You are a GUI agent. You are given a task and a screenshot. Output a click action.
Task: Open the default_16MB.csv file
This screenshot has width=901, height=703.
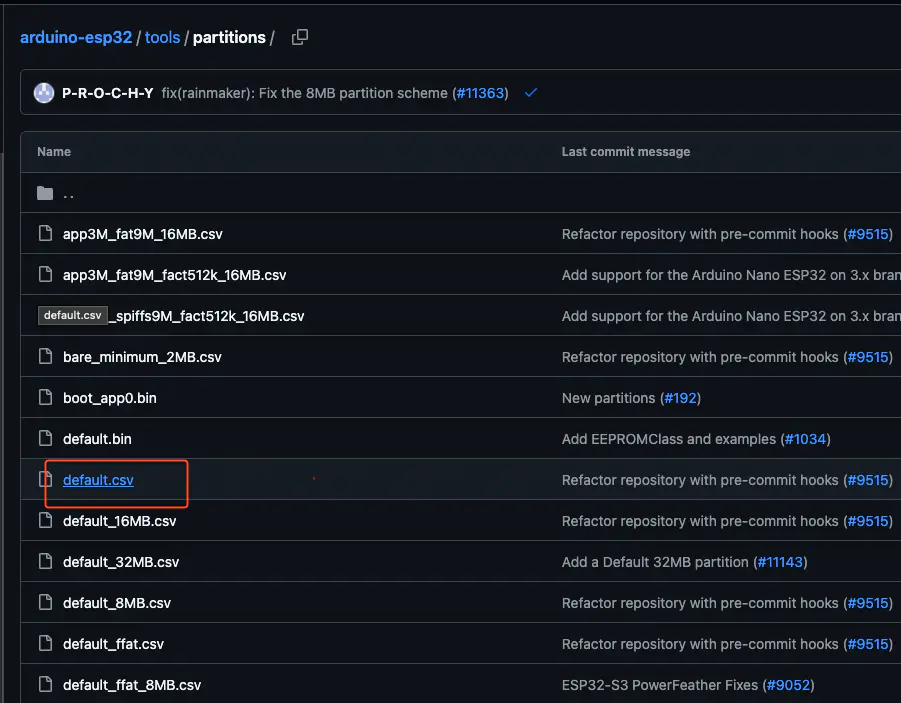(119, 521)
